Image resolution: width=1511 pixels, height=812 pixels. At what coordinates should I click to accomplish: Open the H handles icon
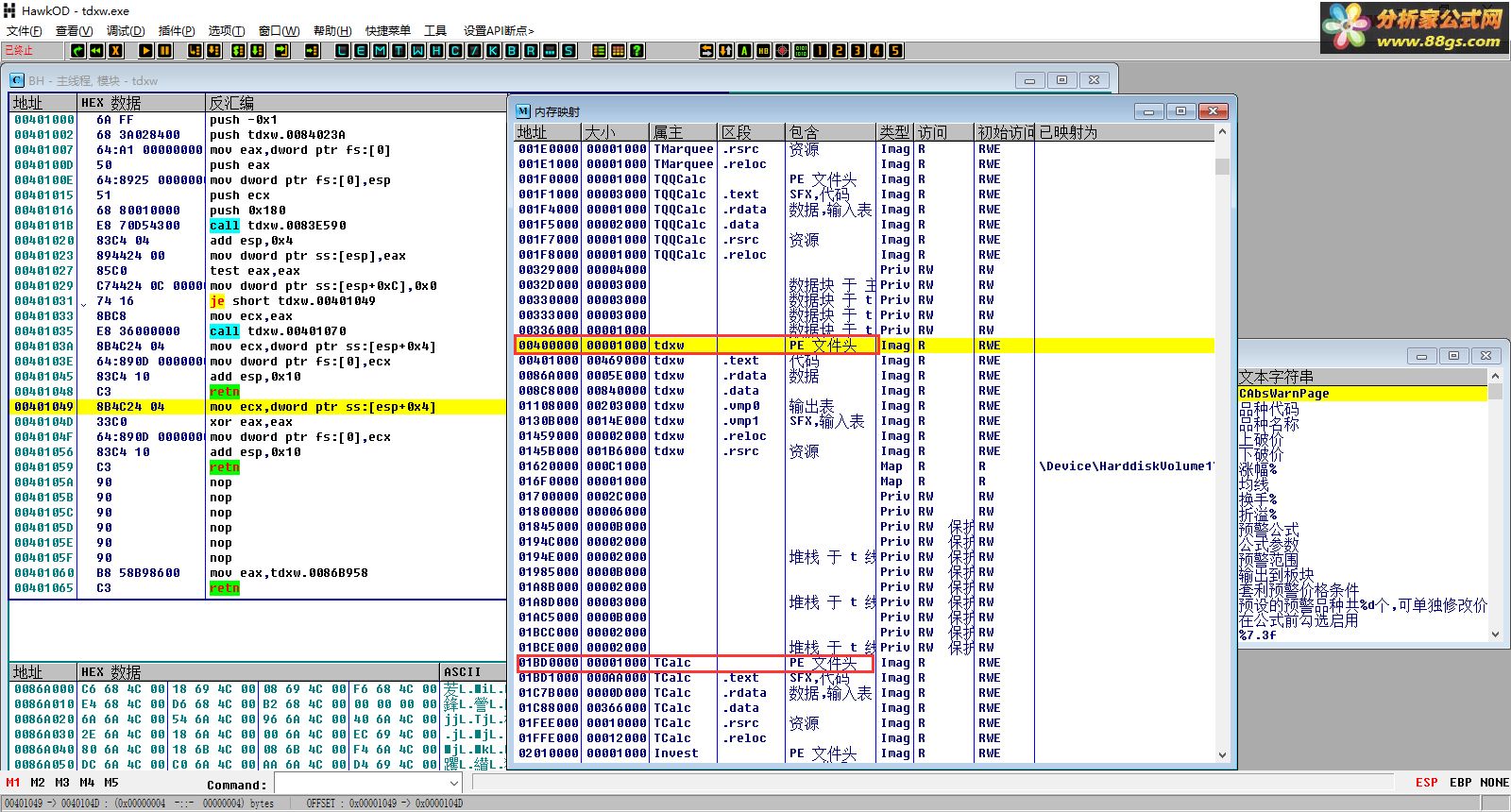coord(436,51)
